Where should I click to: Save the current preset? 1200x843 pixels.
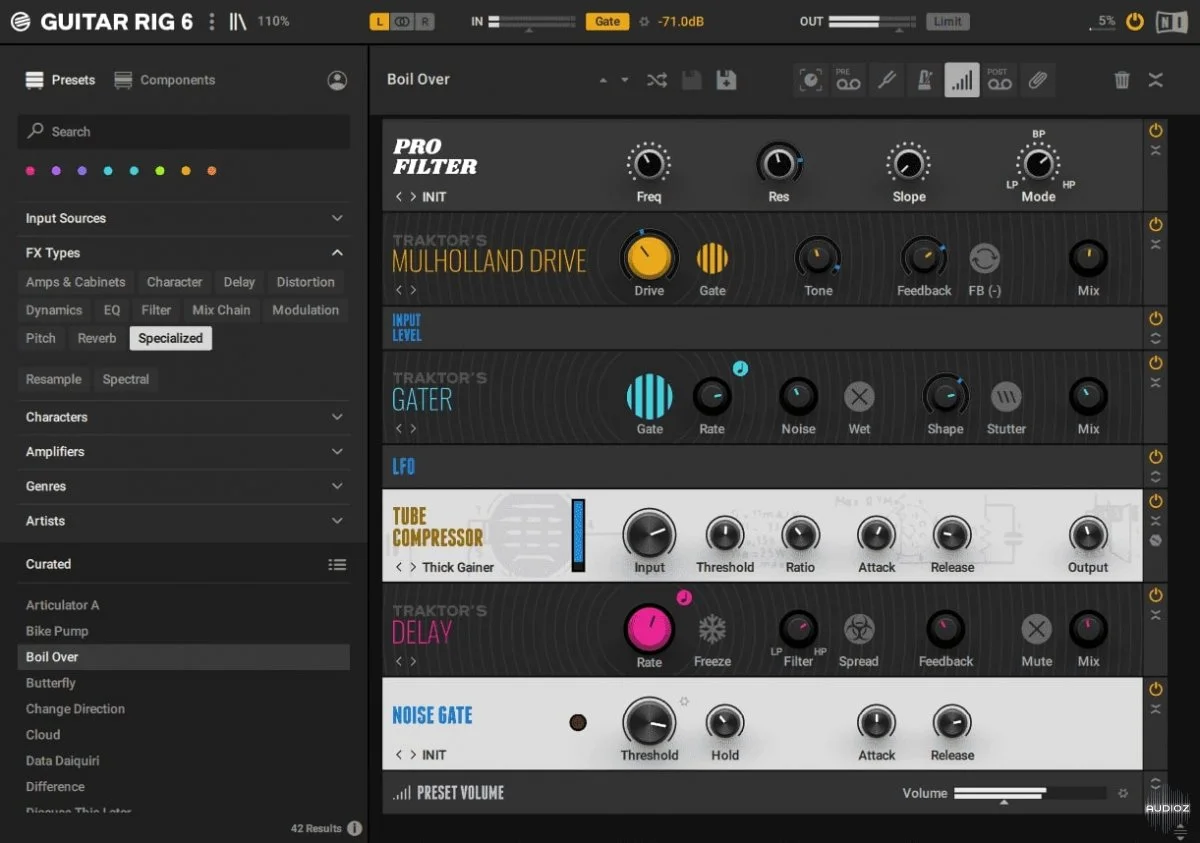click(691, 80)
